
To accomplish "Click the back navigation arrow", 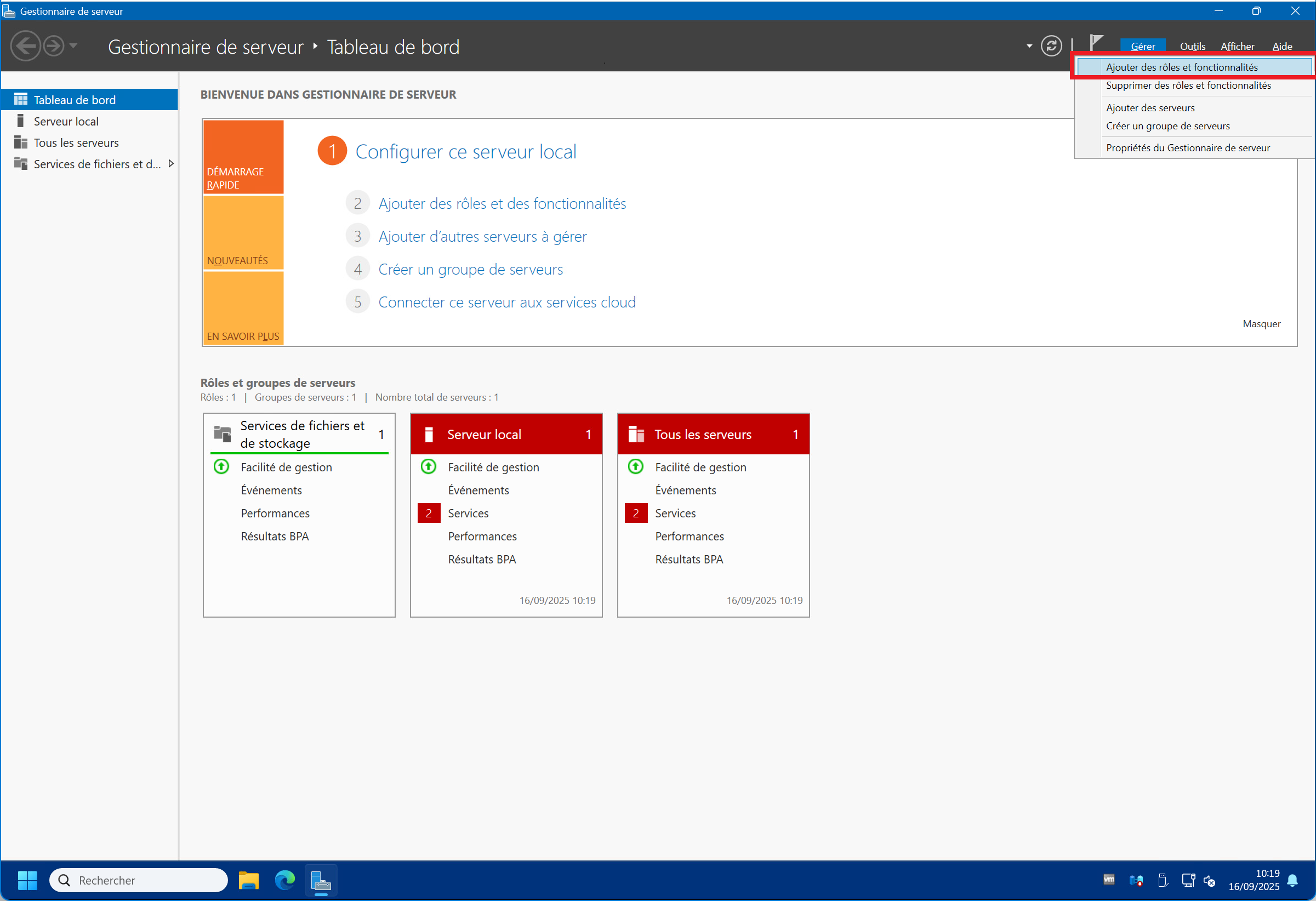I will click(x=25, y=46).
